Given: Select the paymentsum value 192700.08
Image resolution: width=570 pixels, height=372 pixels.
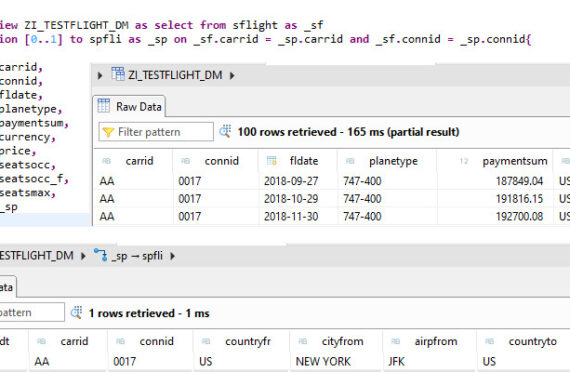Looking at the screenshot, I should point(519,217).
